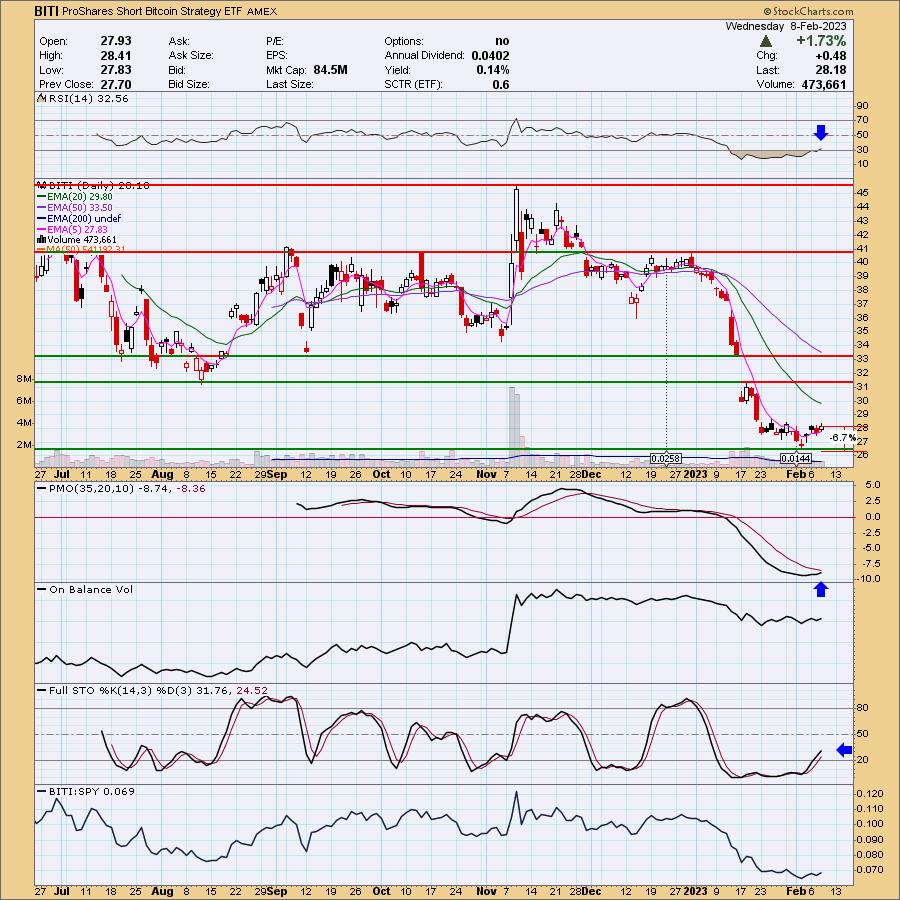Screen dimensions: 900x900
Task: Click the AMEX exchange label
Action: pos(262,11)
